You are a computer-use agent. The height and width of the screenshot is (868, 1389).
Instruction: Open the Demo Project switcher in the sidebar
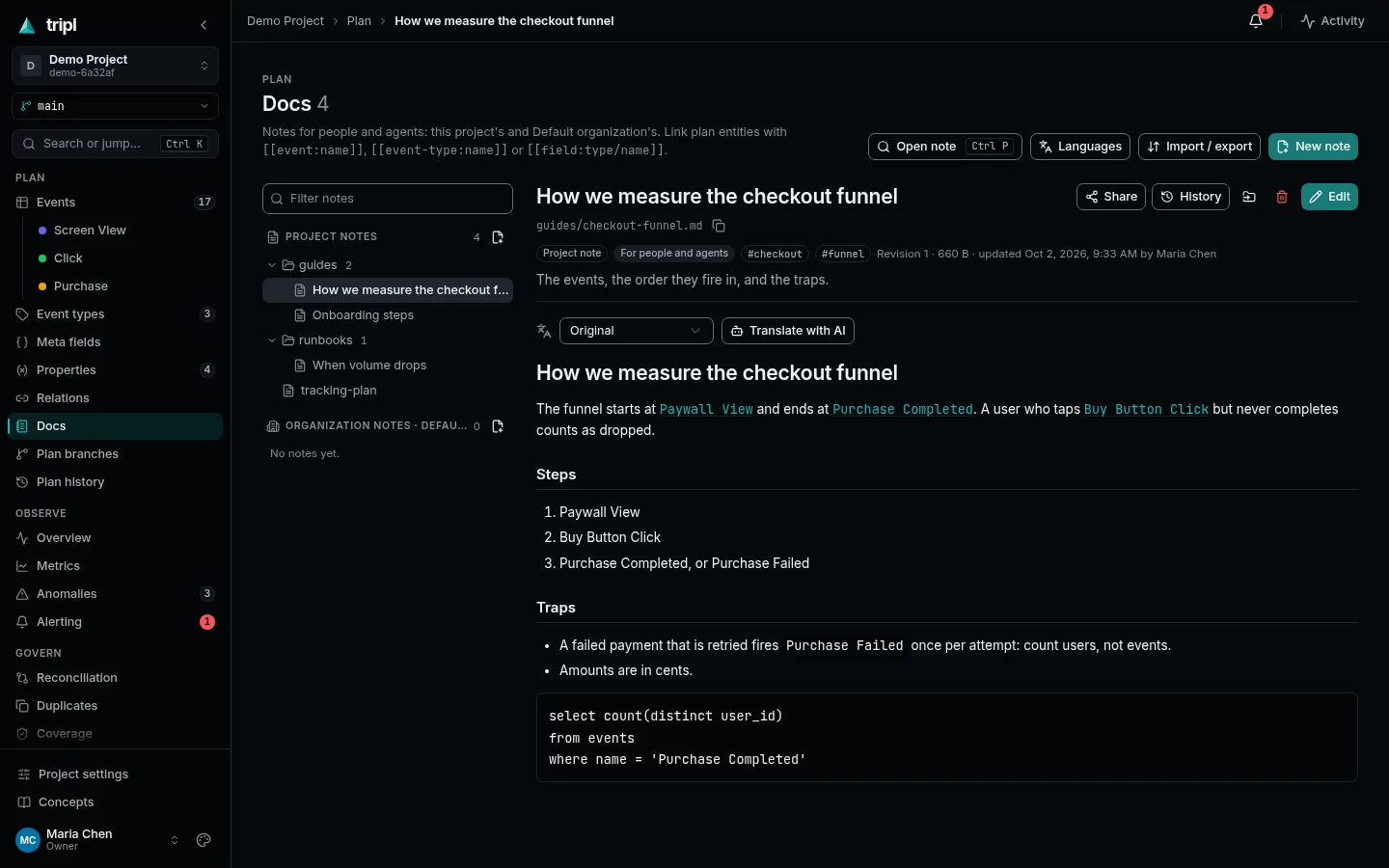point(115,66)
